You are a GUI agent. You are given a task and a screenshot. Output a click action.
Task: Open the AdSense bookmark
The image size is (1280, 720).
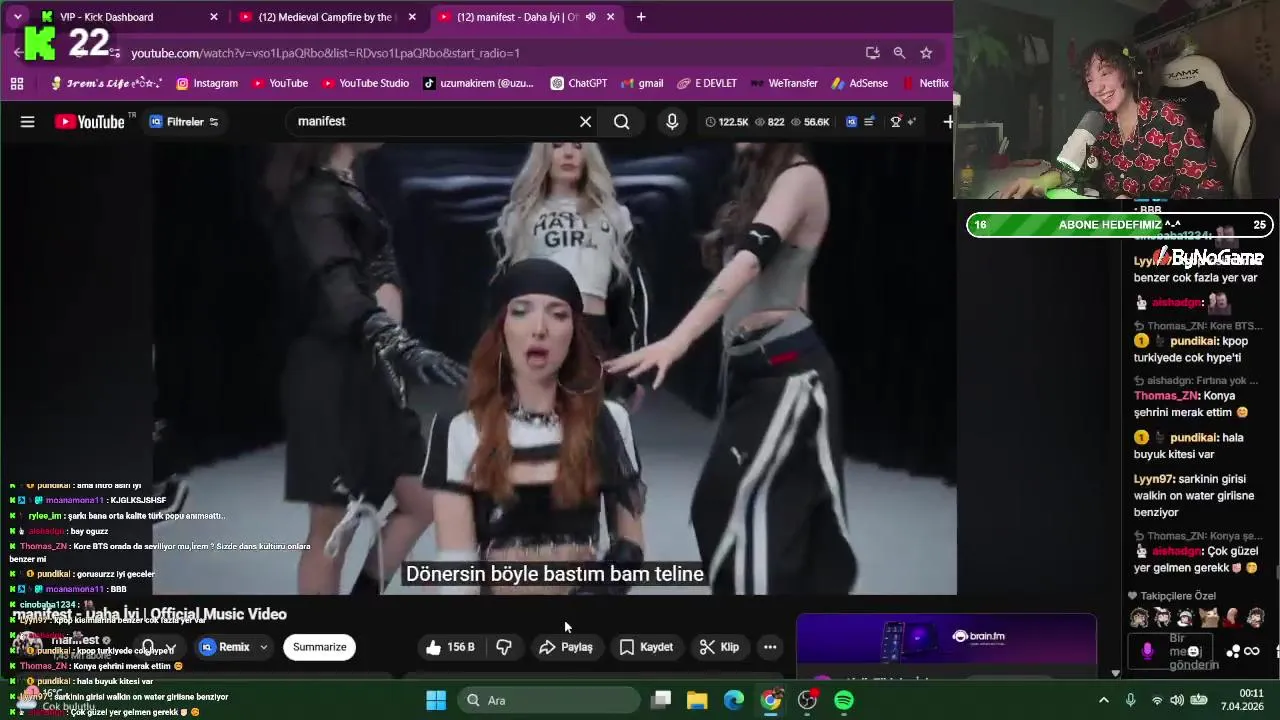[x=859, y=84]
